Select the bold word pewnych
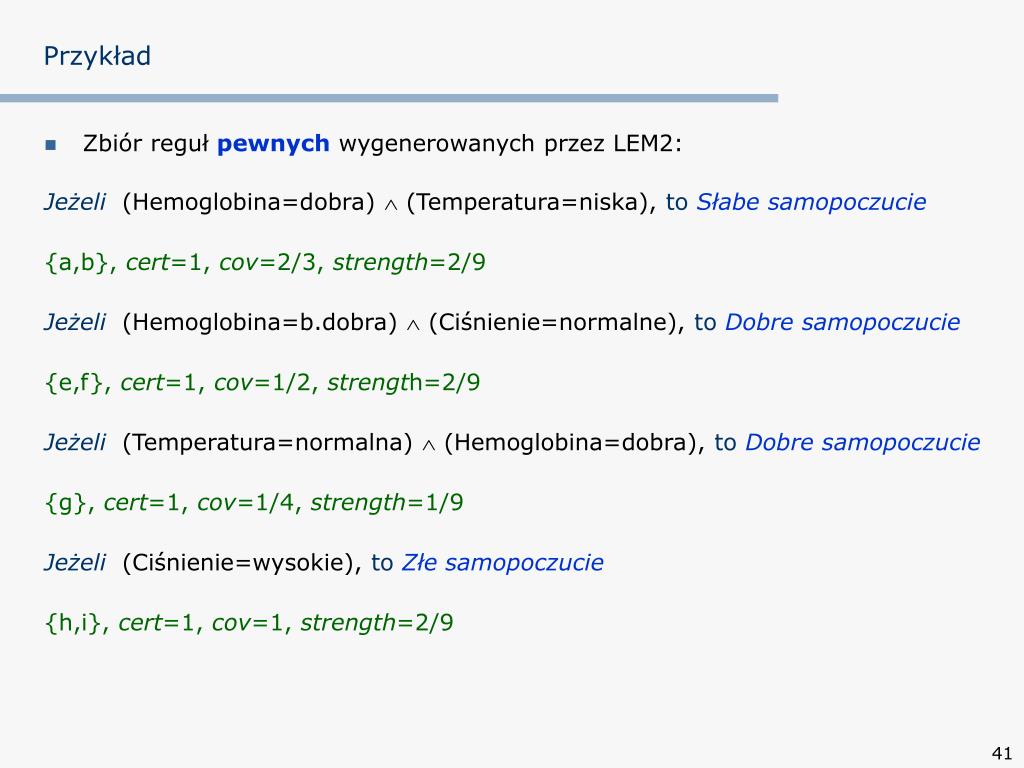 coord(273,144)
